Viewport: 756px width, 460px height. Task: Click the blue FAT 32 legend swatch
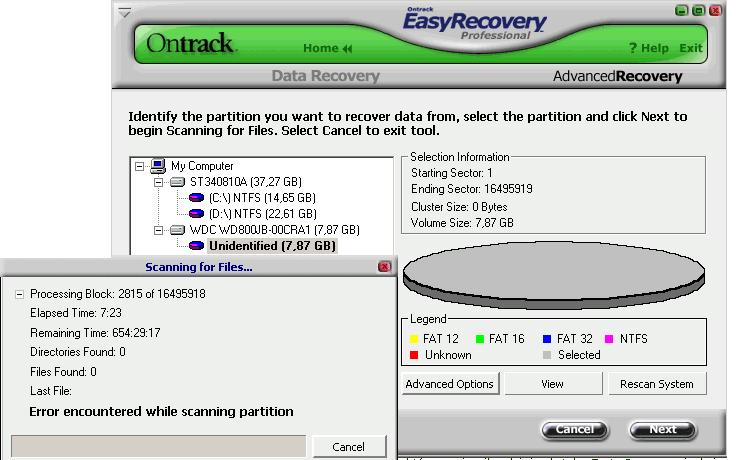[547, 339]
